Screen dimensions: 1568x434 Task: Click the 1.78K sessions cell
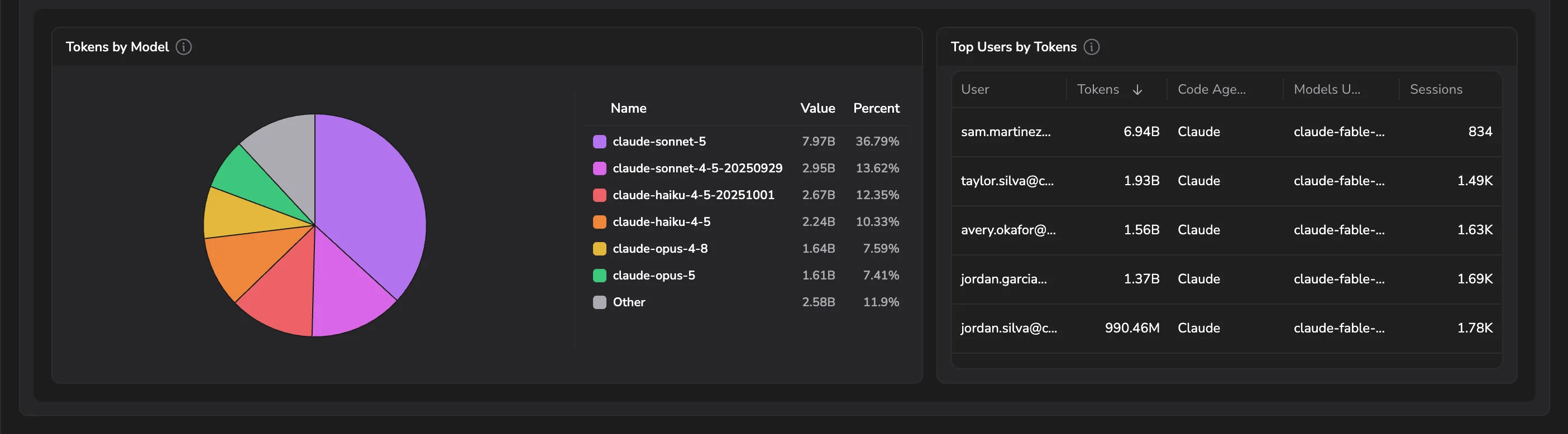pyautogui.click(x=1474, y=329)
